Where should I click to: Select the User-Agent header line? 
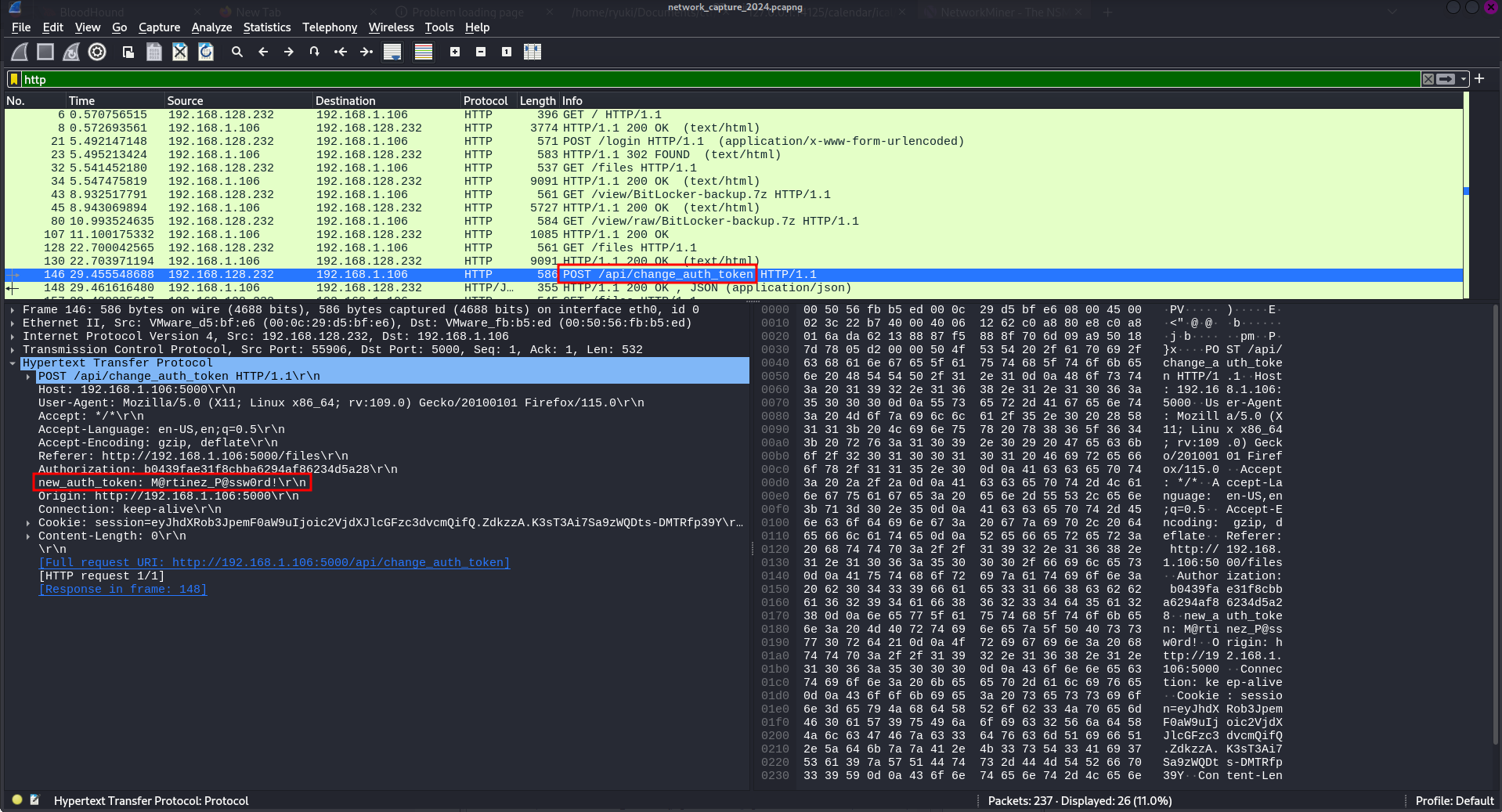pos(341,403)
